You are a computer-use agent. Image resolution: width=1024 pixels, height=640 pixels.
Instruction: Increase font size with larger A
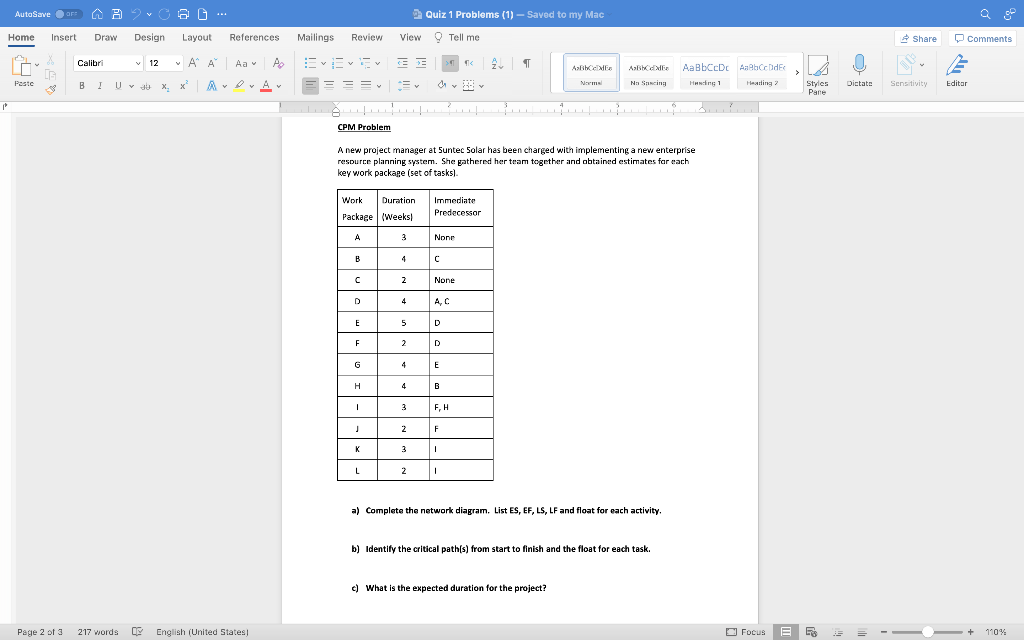tap(194, 63)
